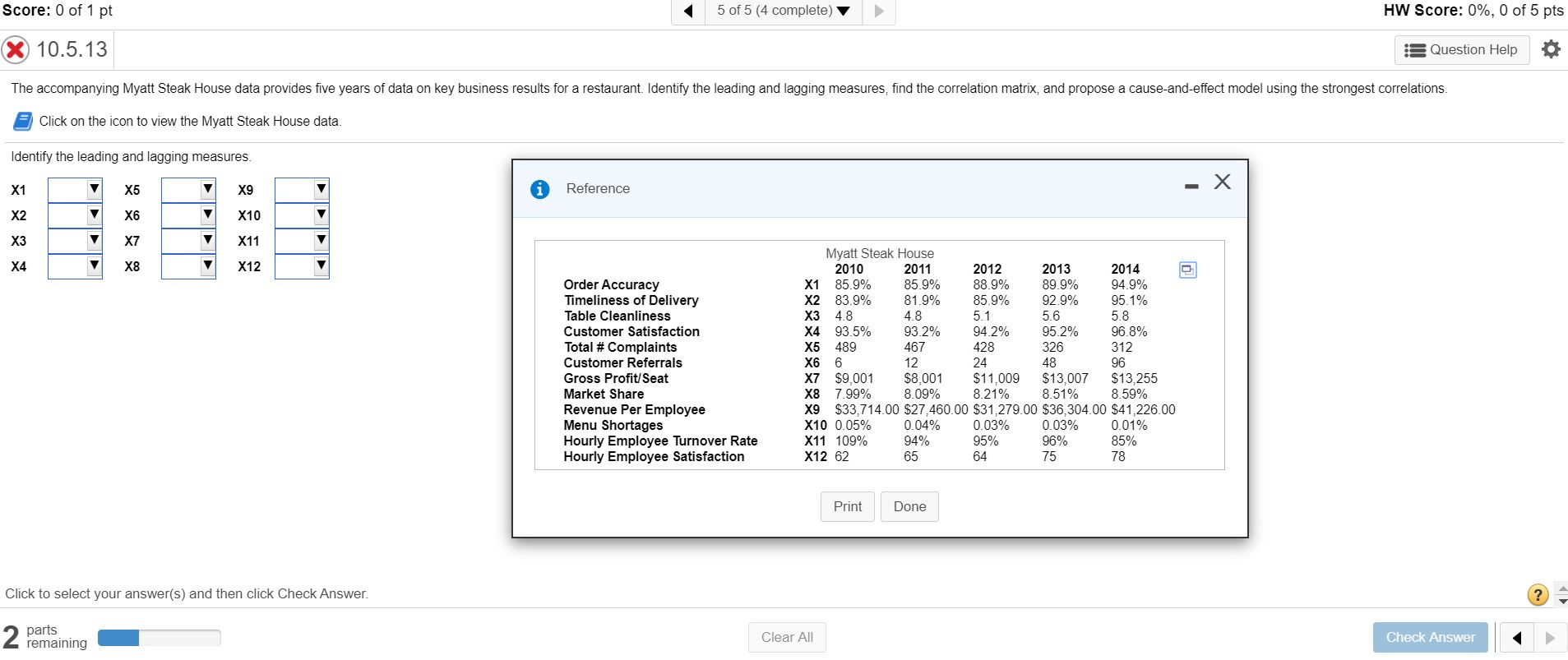
Task: Click the yellow help question mark icon
Action: (x=1538, y=594)
